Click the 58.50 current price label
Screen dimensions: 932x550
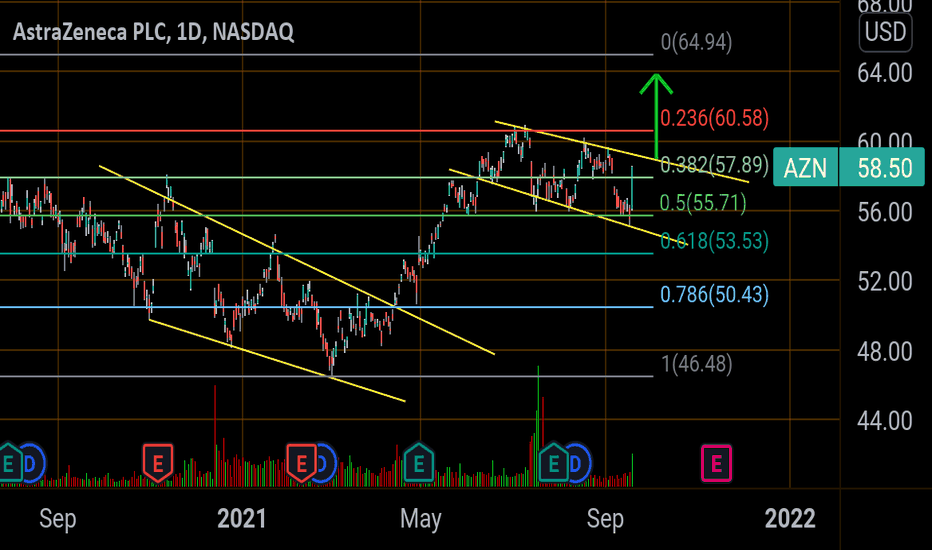pyautogui.click(x=882, y=168)
